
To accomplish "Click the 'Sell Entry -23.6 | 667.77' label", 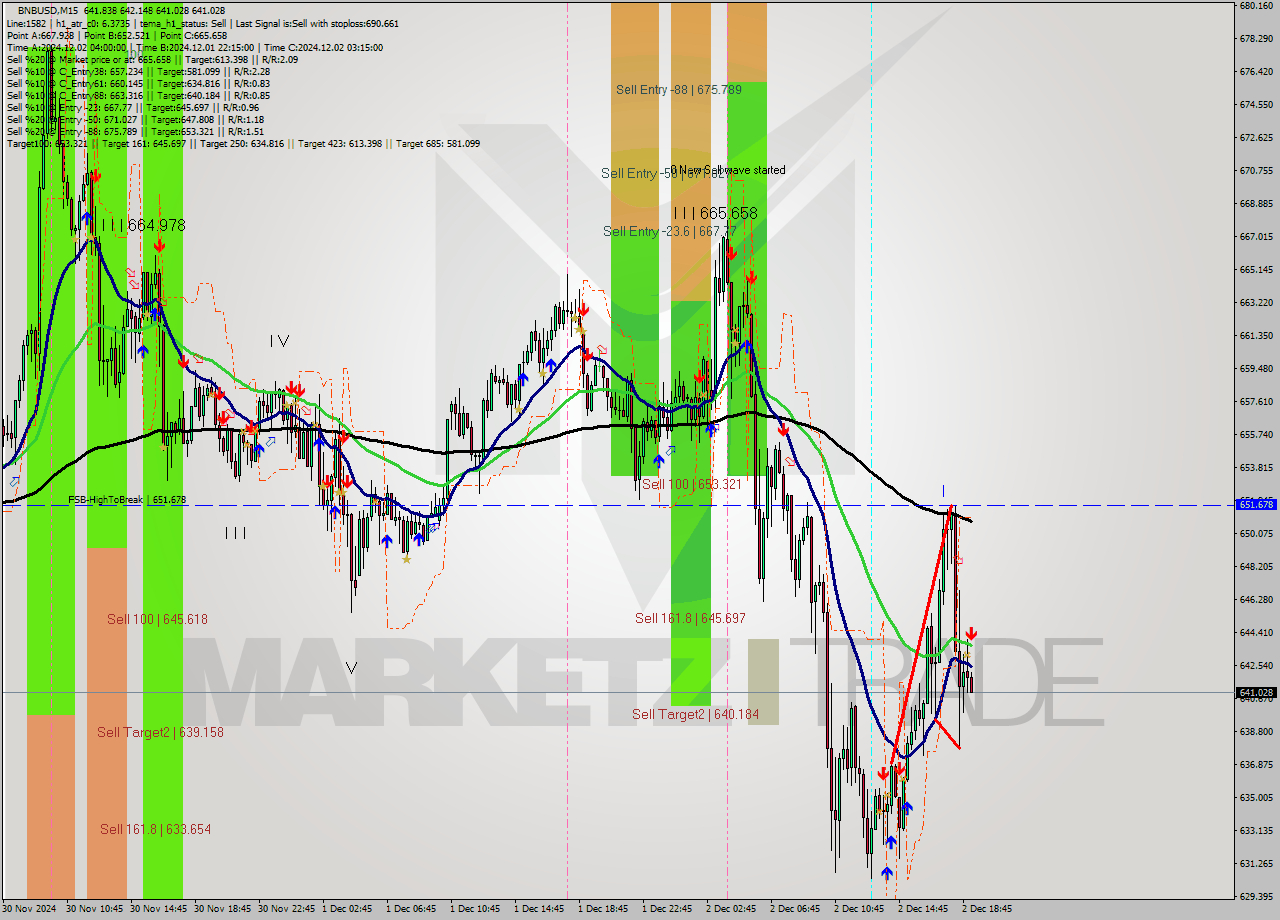I will (669, 232).
